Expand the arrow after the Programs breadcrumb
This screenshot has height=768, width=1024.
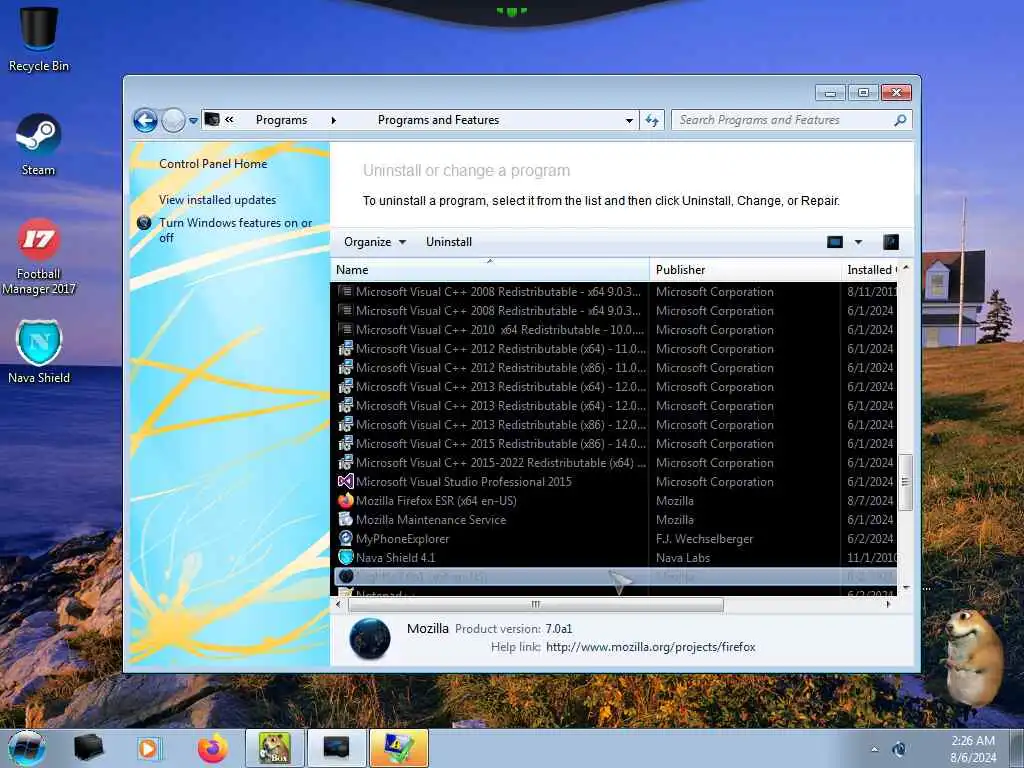pyautogui.click(x=334, y=120)
